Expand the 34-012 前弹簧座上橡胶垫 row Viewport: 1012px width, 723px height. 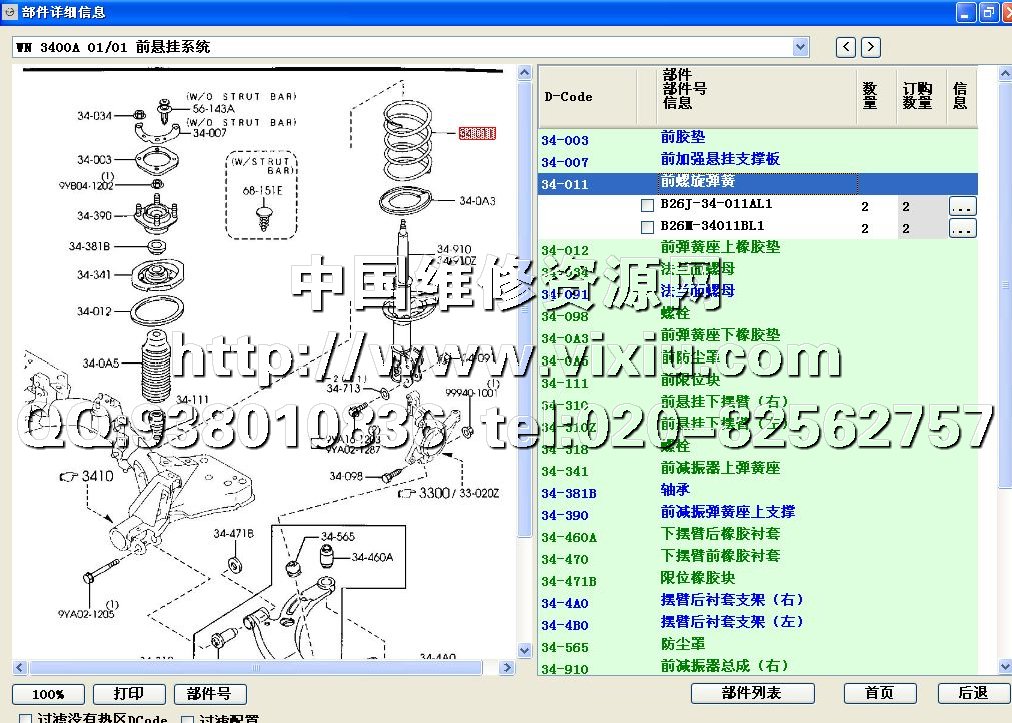pos(720,248)
